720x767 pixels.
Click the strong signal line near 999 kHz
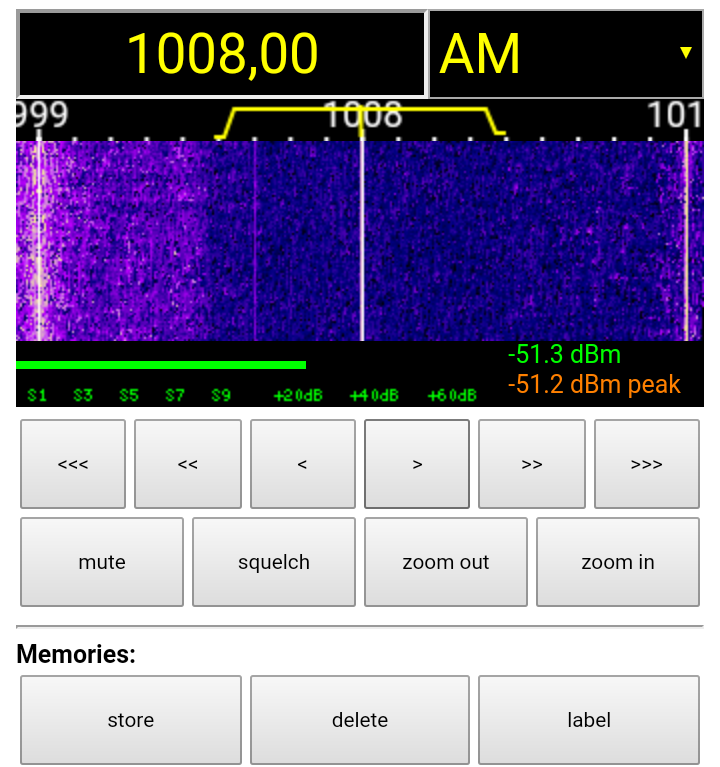pos(39,240)
